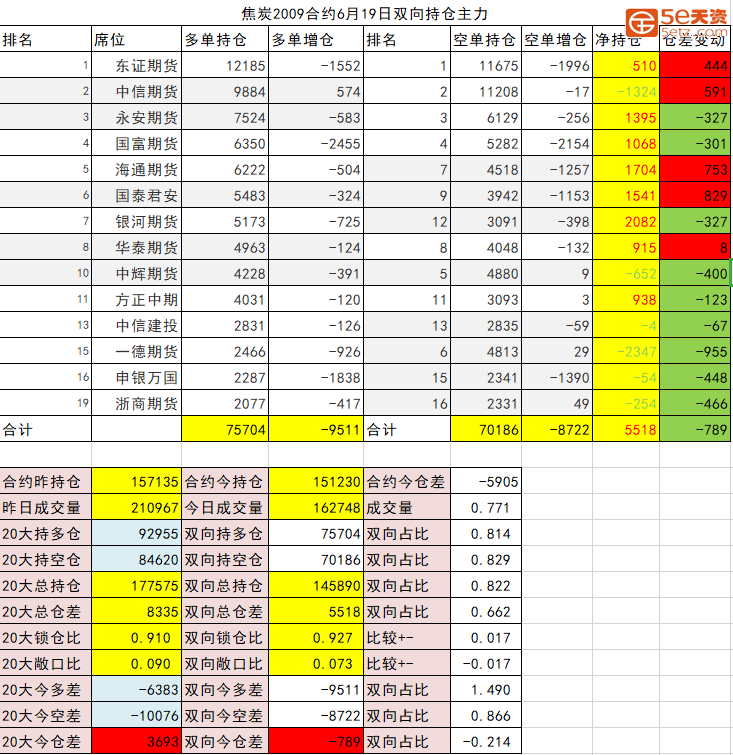The height and width of the screenshot is (755, 733).
Task: Click the 永安期货 seat cell
Action: [136, 117]
